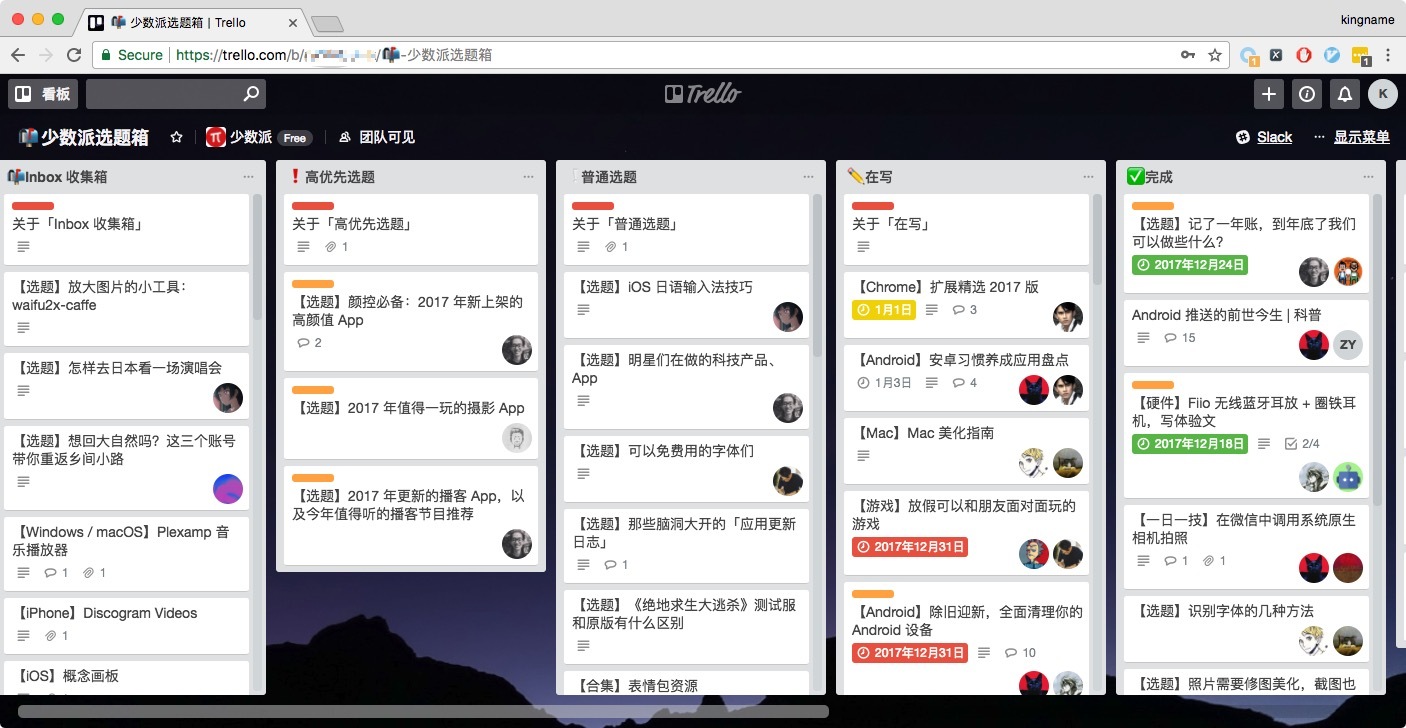This screenshot has height=728, width=1406.
Task: Click the Chrome address bar URL
Action: [334, 55]
